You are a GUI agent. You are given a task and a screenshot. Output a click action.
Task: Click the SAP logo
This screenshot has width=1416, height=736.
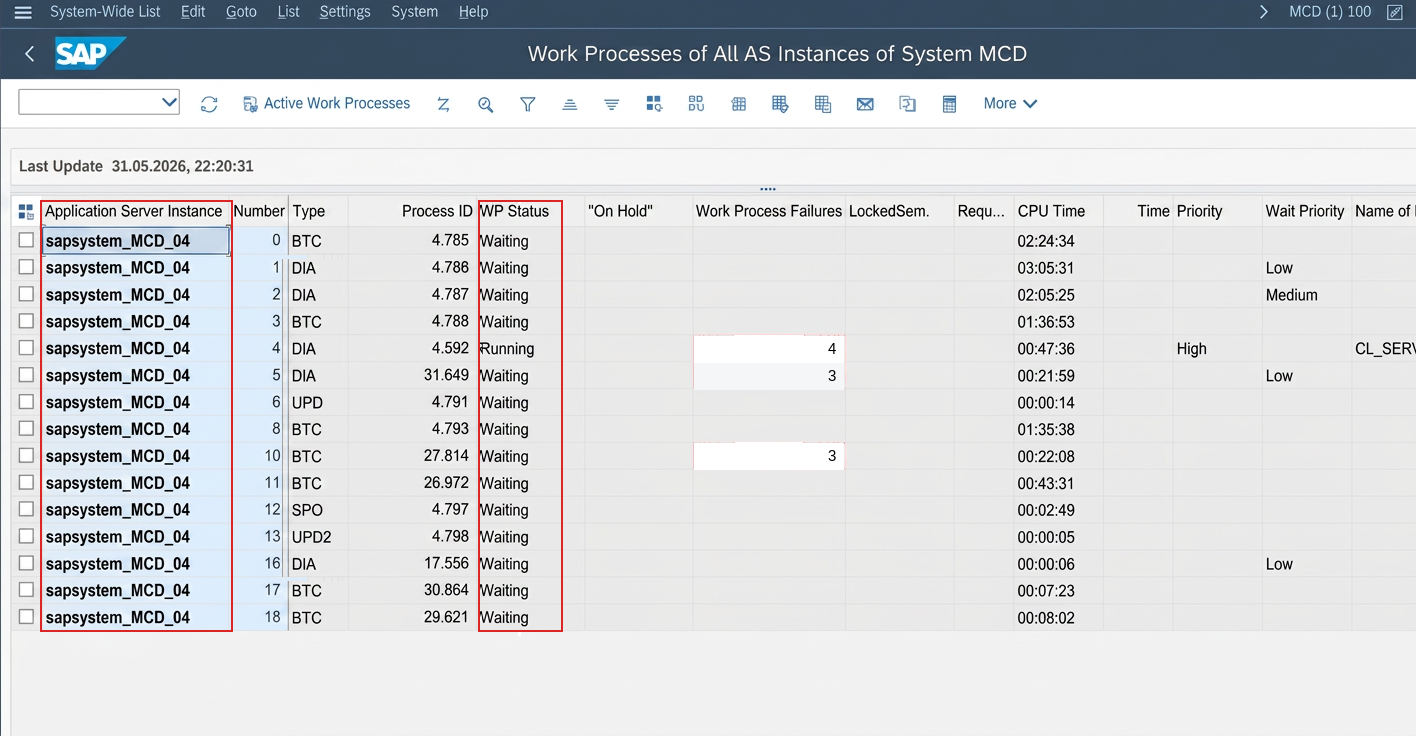[90, 53]
